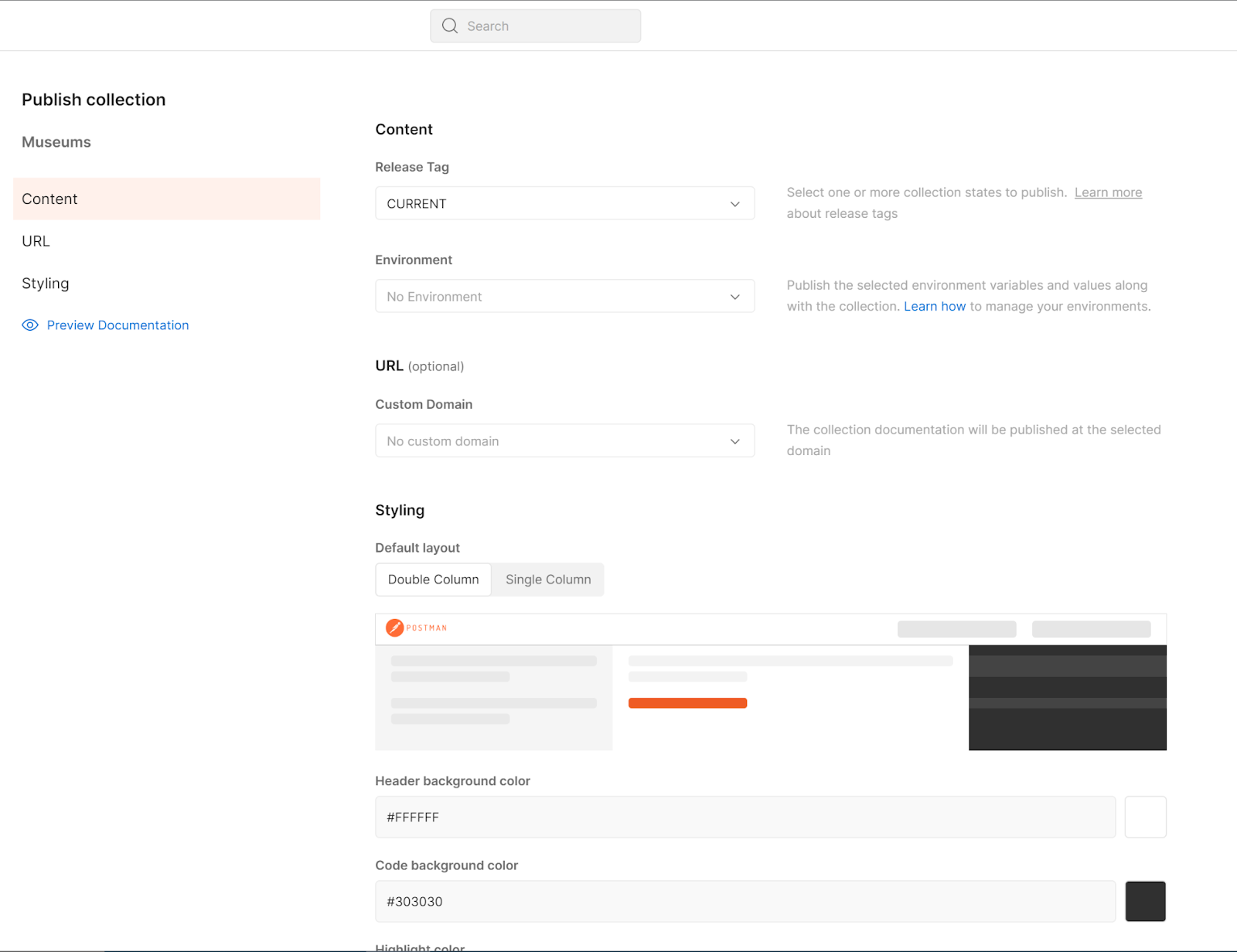Viewport: 1237px width, 952px height.
Task: Open Preview Documentation
Action: click(x=118, y=325)
